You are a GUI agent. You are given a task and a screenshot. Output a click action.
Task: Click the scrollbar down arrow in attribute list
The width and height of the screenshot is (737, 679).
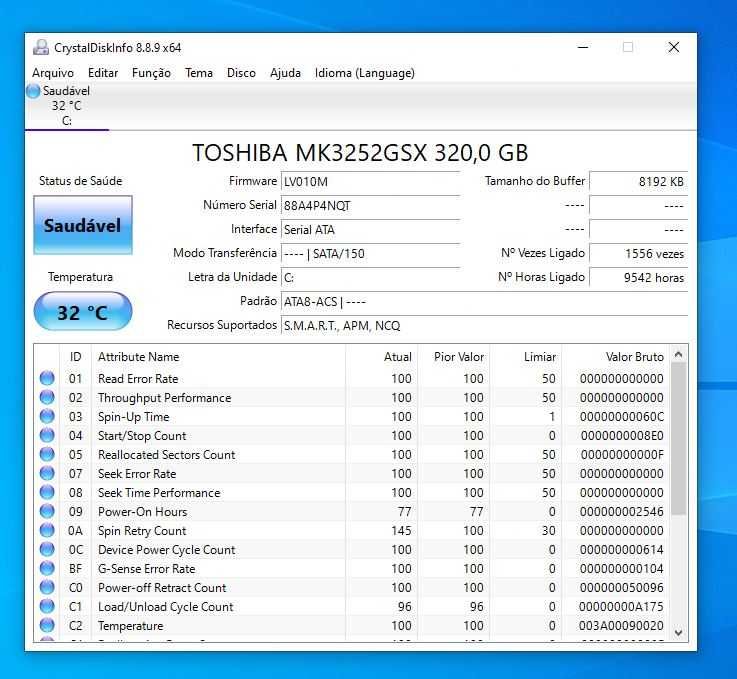tap(678, 633)
